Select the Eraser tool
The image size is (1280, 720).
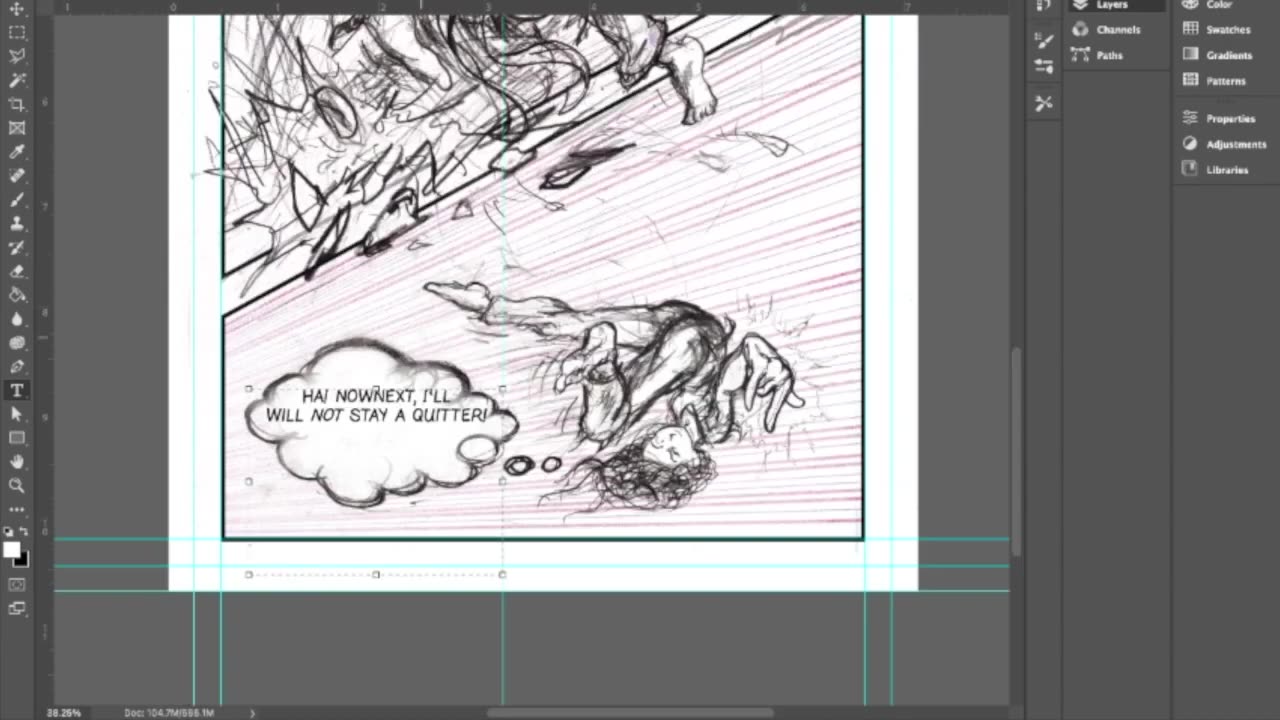[17, 271]
